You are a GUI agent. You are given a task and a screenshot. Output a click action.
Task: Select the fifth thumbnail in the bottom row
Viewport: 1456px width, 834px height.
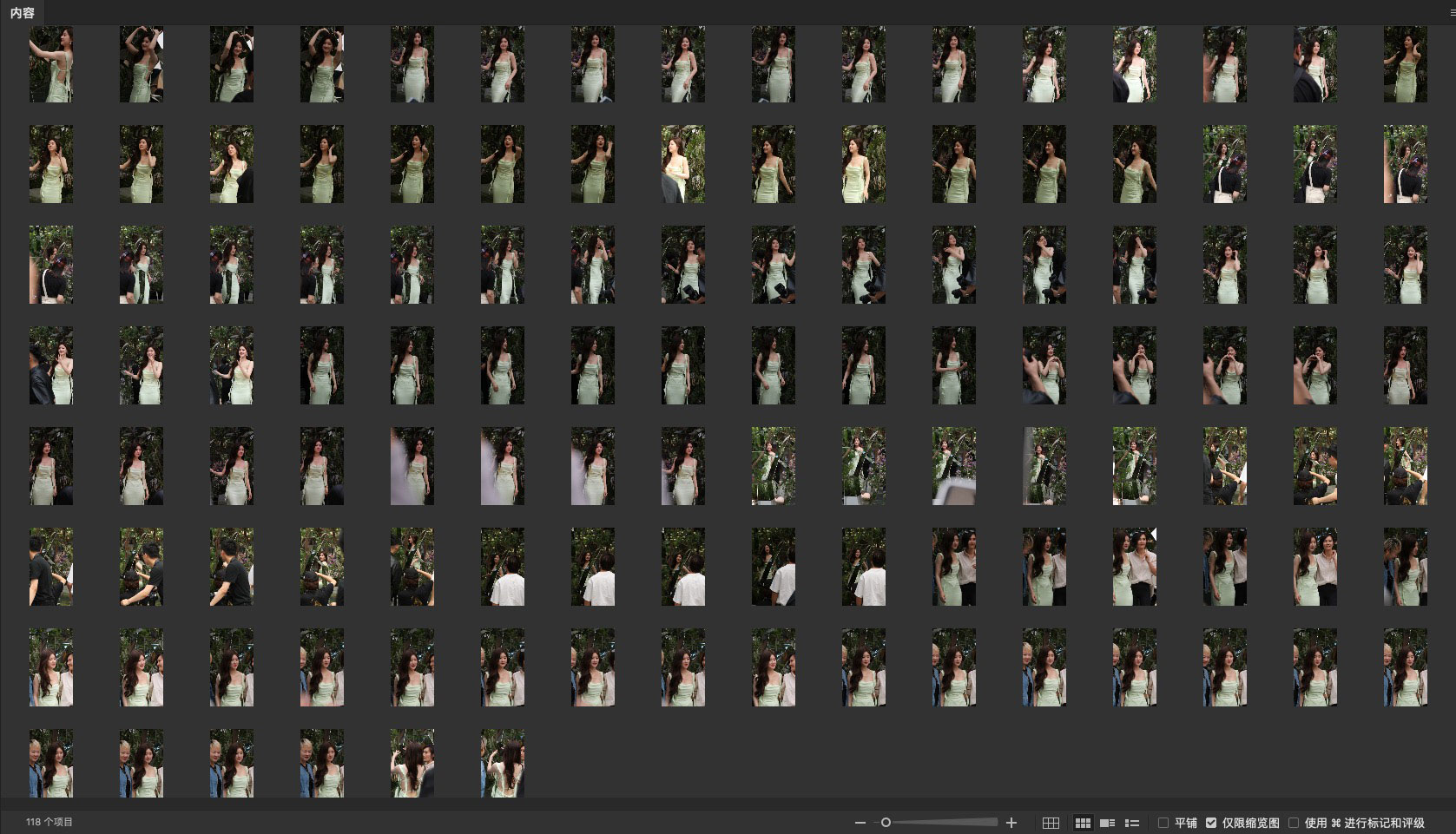click(x=412, y=763)
